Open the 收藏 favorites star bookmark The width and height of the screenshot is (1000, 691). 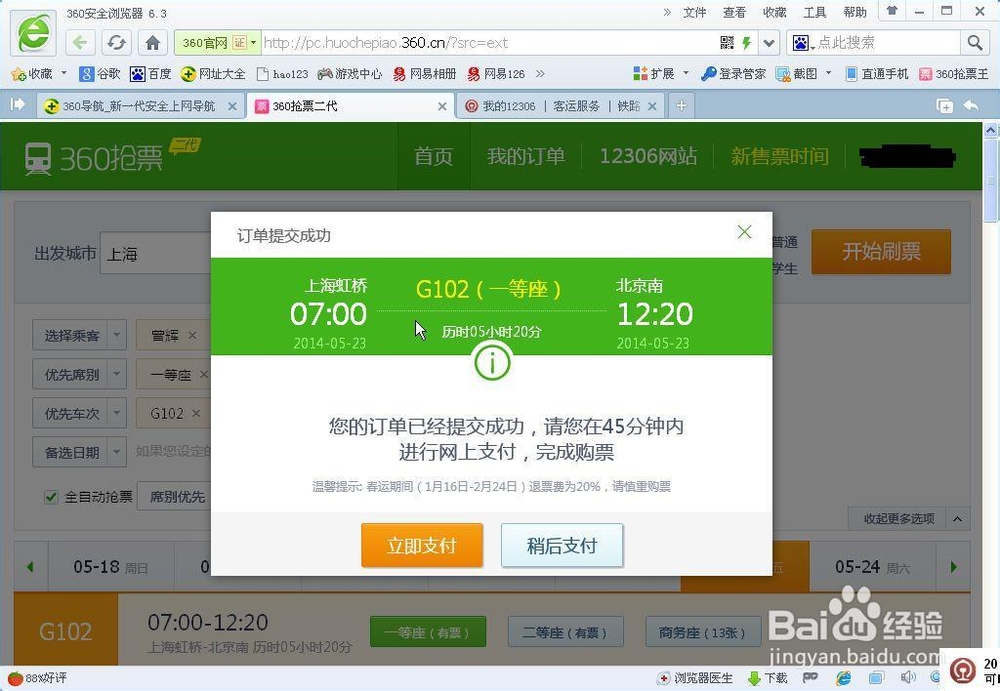click(x=32, y=74)
